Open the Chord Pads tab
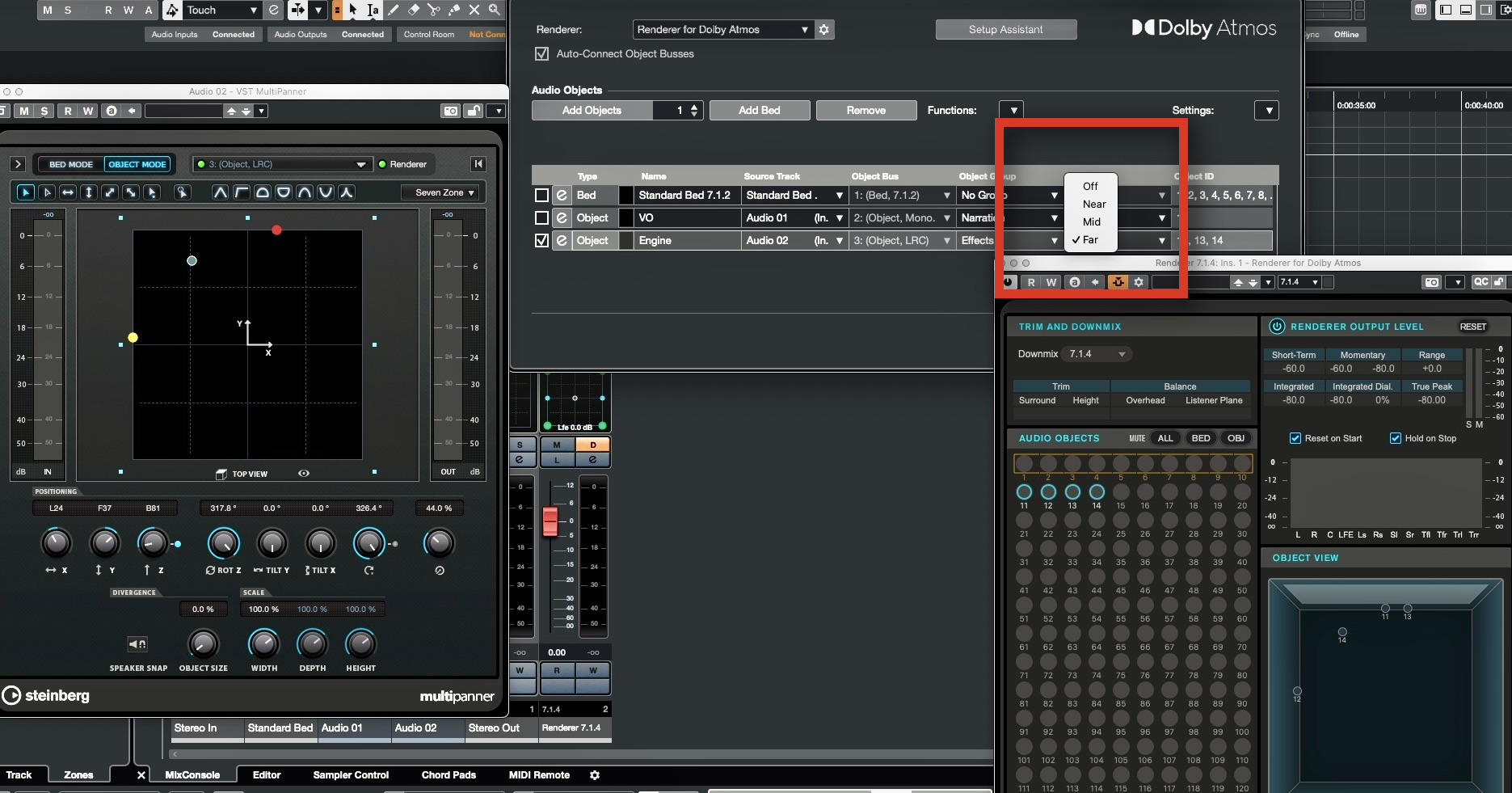 [449, 775]
